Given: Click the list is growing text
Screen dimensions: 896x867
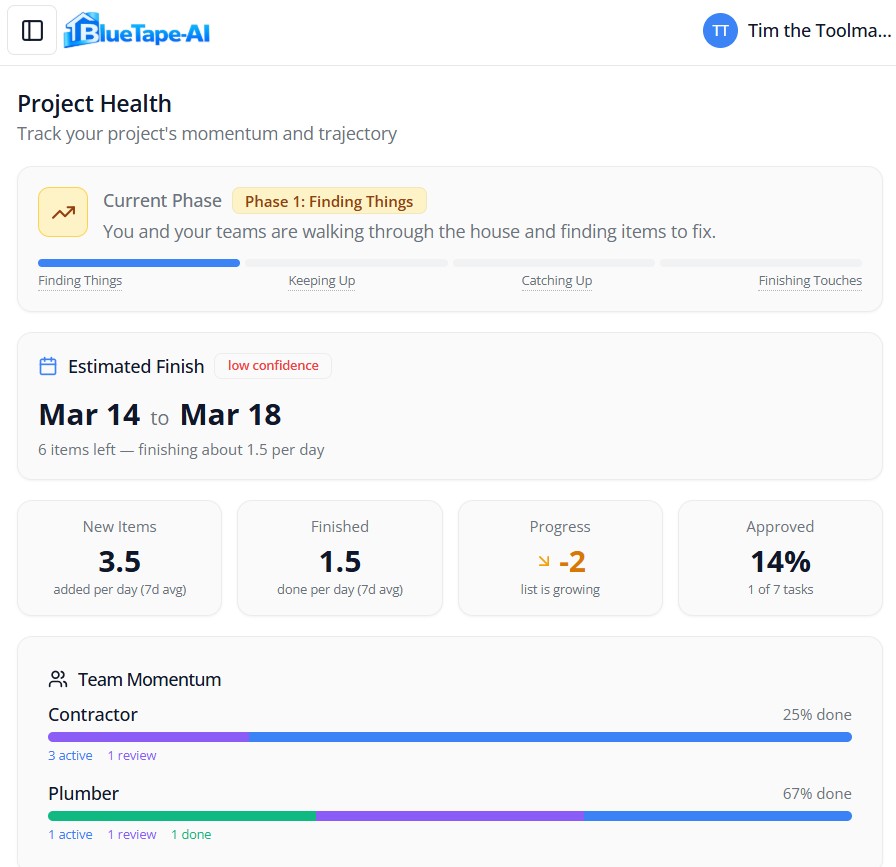Looking at the screenshot, I should pyautogui.click(x=560, y=589).
